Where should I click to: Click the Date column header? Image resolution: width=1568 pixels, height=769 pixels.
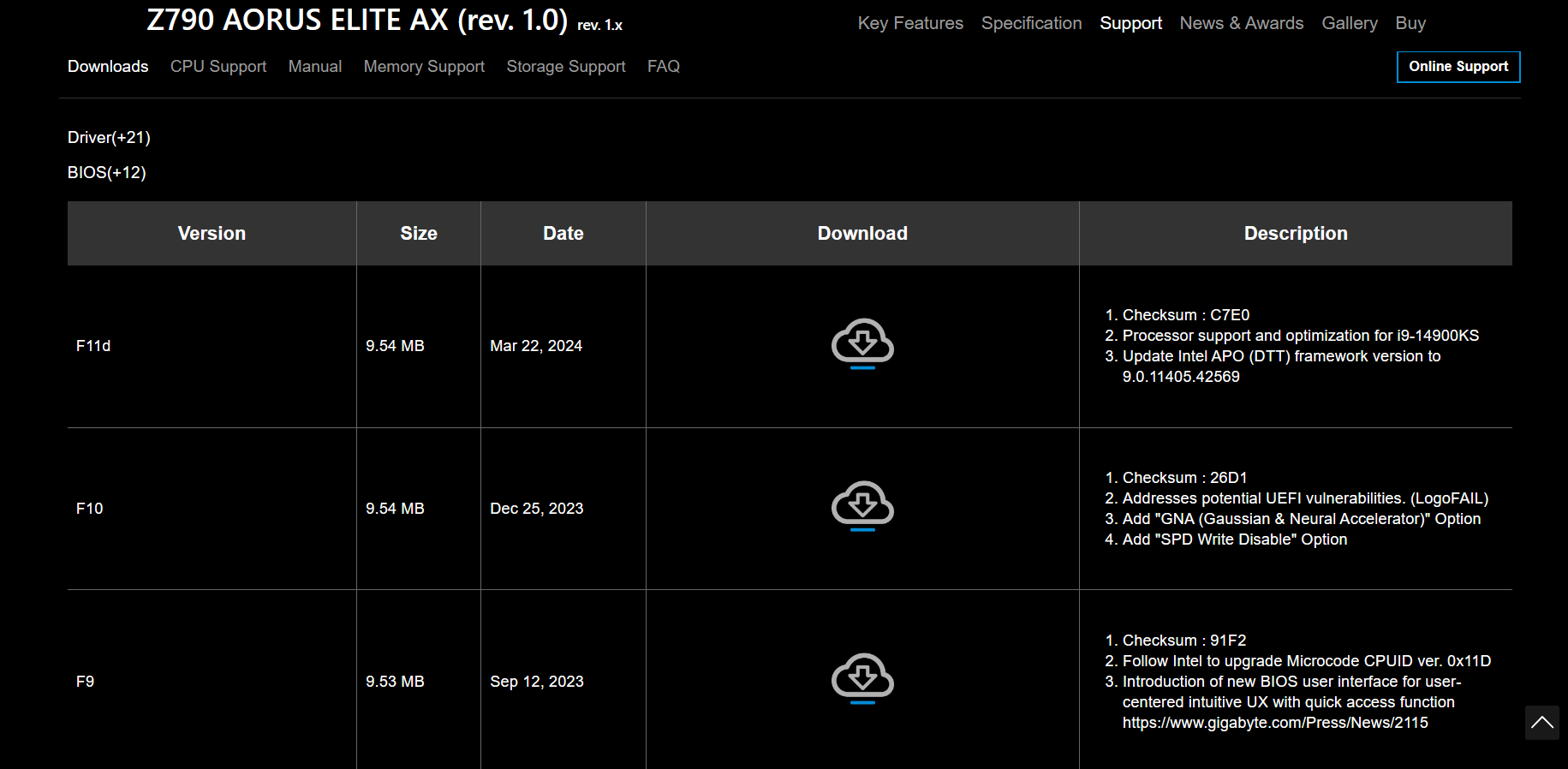click(x=563, y=233)
